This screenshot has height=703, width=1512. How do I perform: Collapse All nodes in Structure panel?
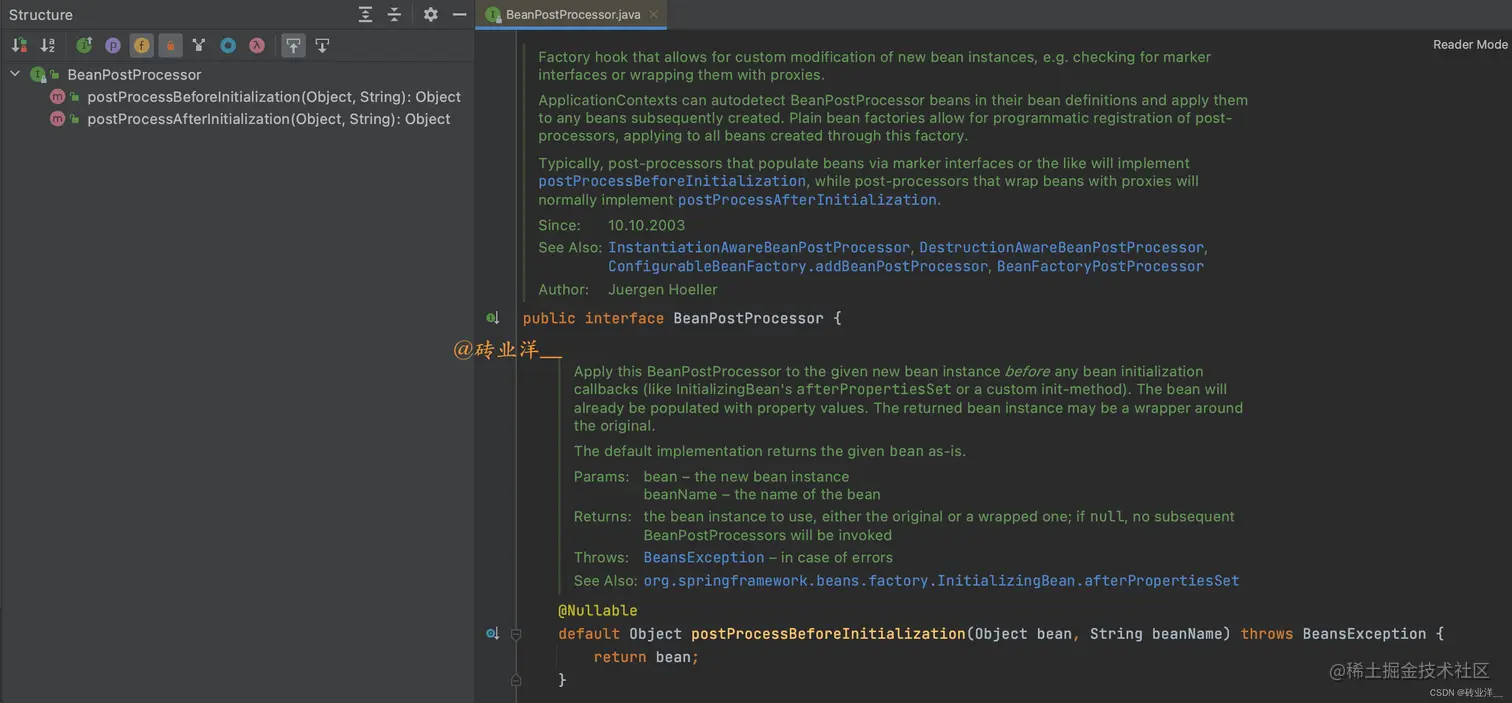(394, 14)
